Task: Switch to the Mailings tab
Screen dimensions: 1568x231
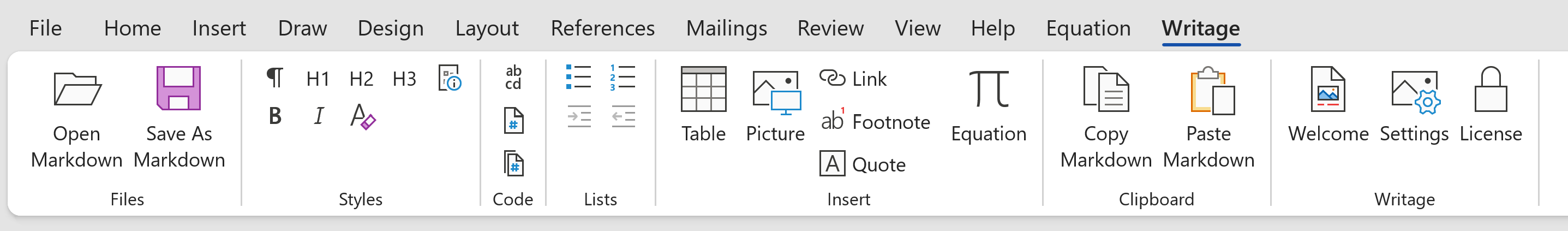Action: tap(726, 28)
